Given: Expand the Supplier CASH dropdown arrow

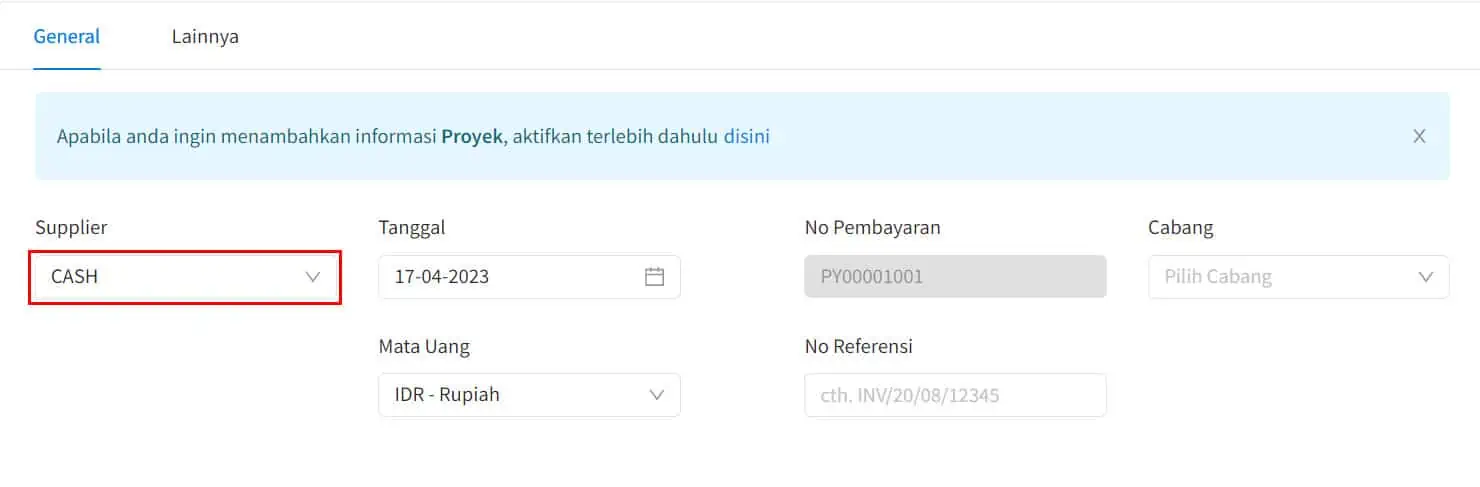Looking at the screenshot, I should click(313, 277).
